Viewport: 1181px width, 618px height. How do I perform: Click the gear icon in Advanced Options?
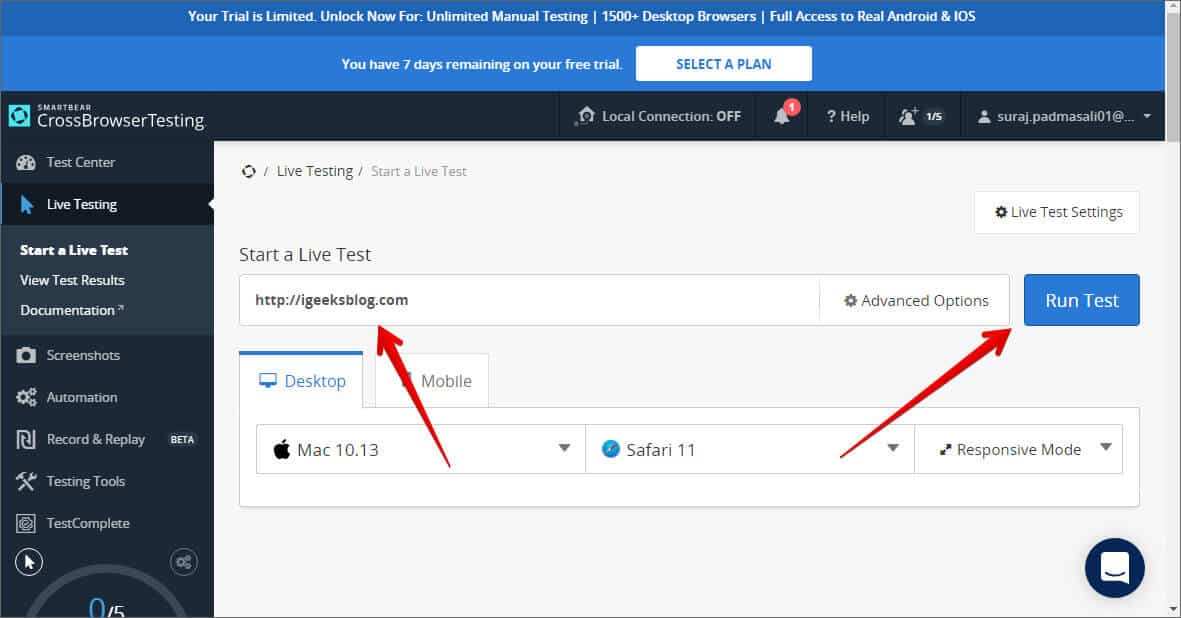click(x=850, y=300)
